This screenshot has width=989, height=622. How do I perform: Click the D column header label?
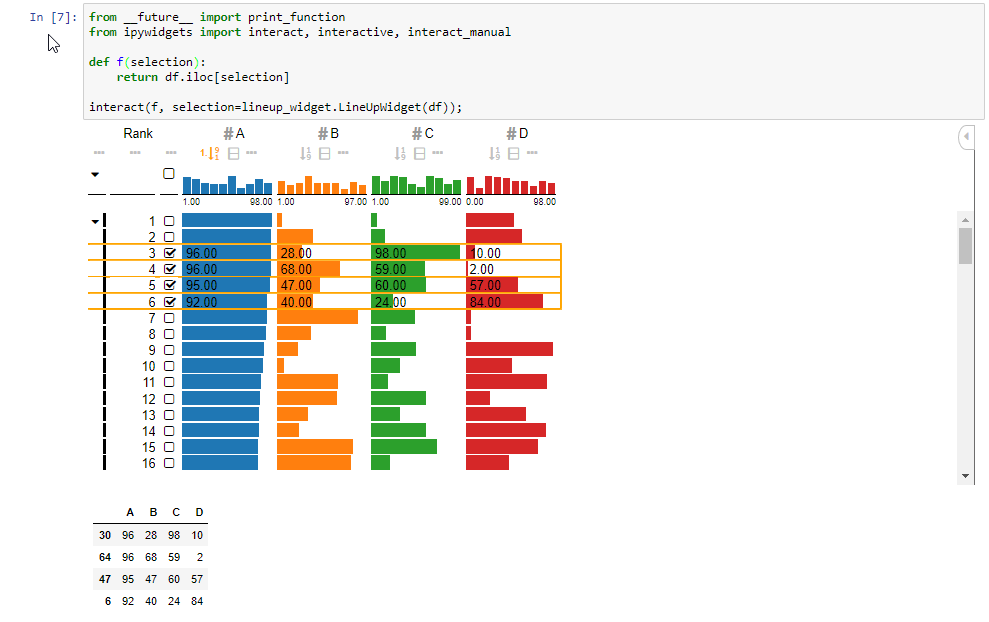[517, 134]
